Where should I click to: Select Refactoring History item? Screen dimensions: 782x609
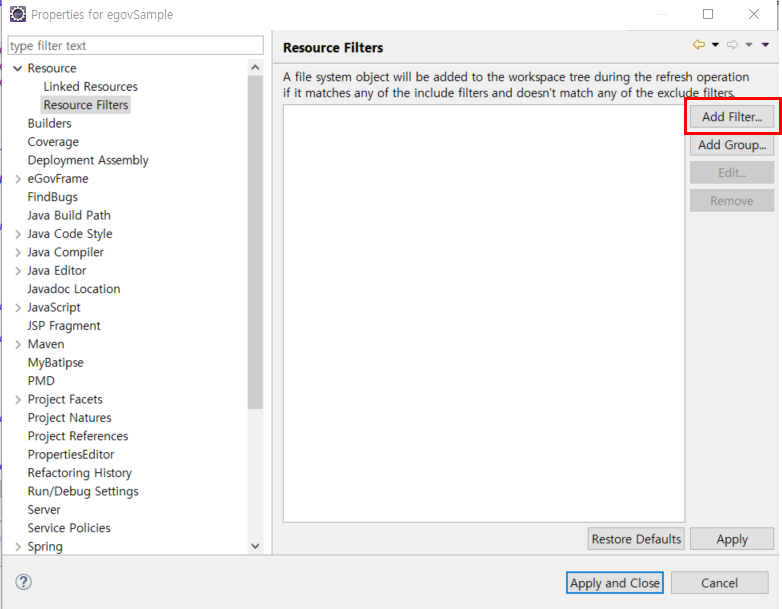point(80,473)
